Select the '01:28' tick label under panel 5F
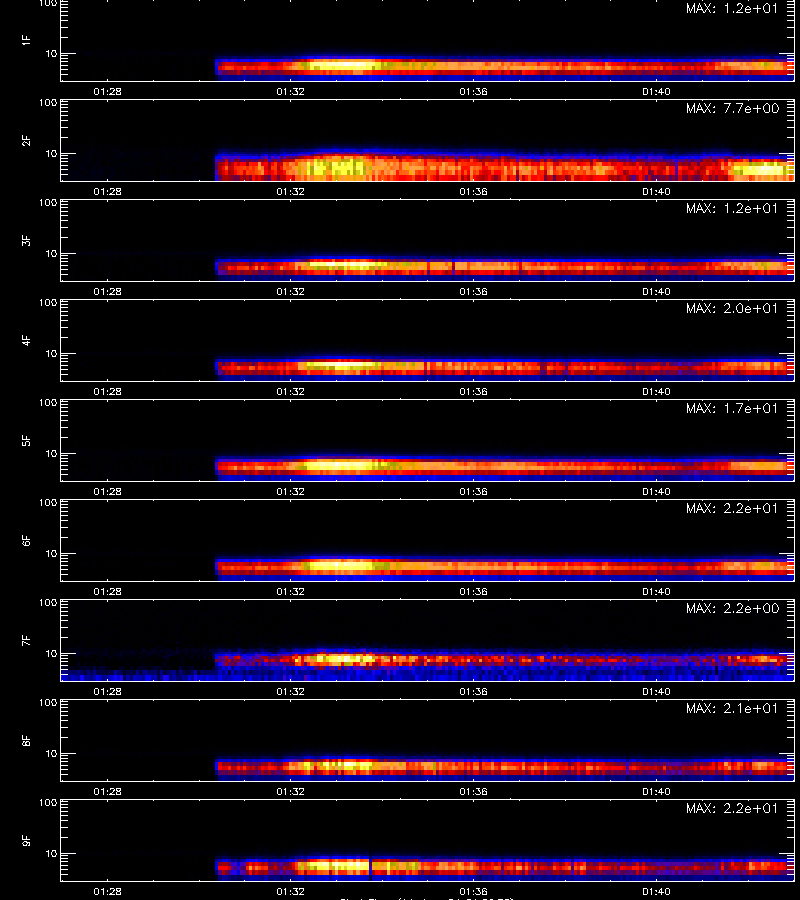Screen dimensions: 800x900 (107, 491)
